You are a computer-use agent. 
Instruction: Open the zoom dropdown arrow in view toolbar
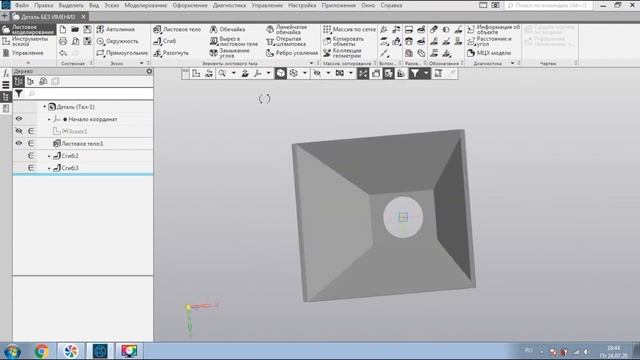coord(233,73)
